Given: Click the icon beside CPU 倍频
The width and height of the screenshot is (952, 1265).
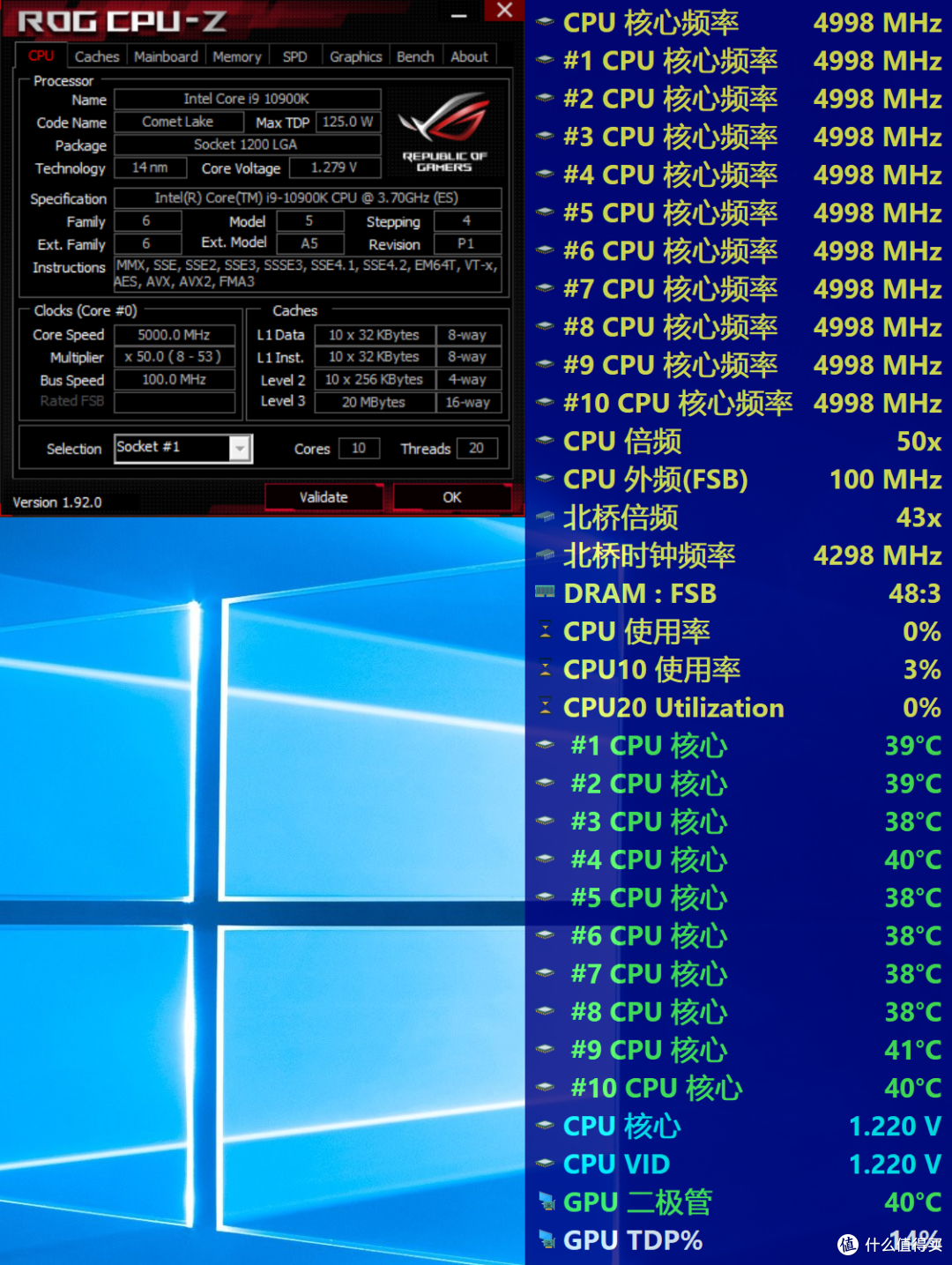Looking at the screenshot, I should pyautogui.click(x=545, y=440).
